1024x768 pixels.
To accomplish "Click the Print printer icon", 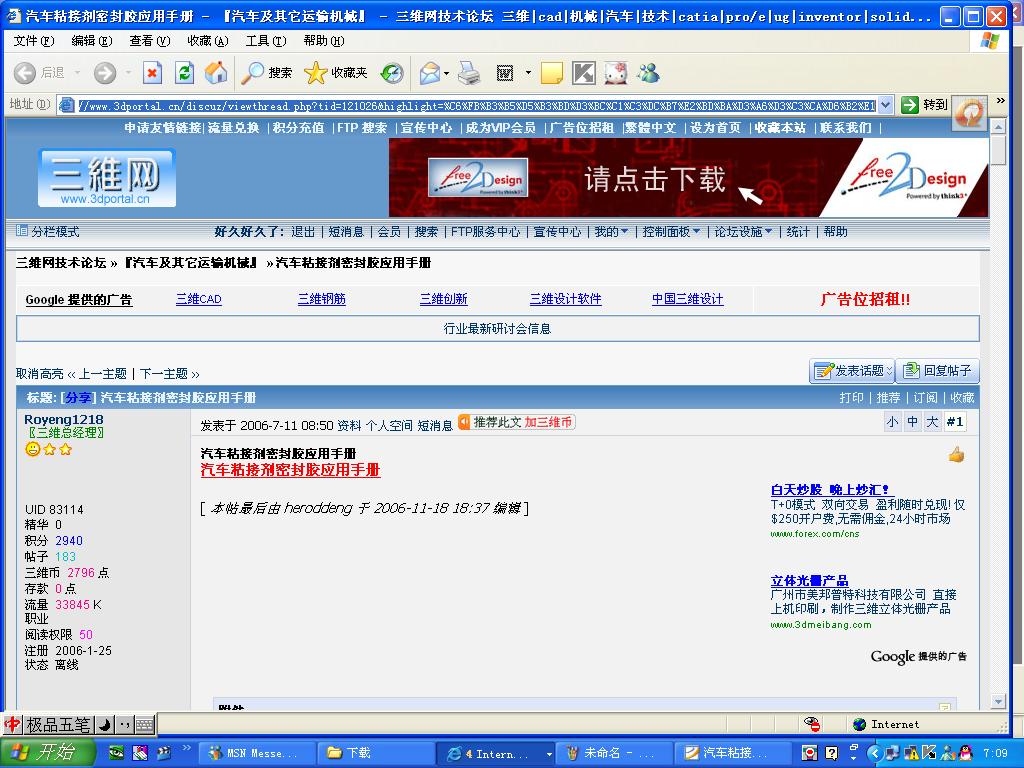I will (469, 72).
